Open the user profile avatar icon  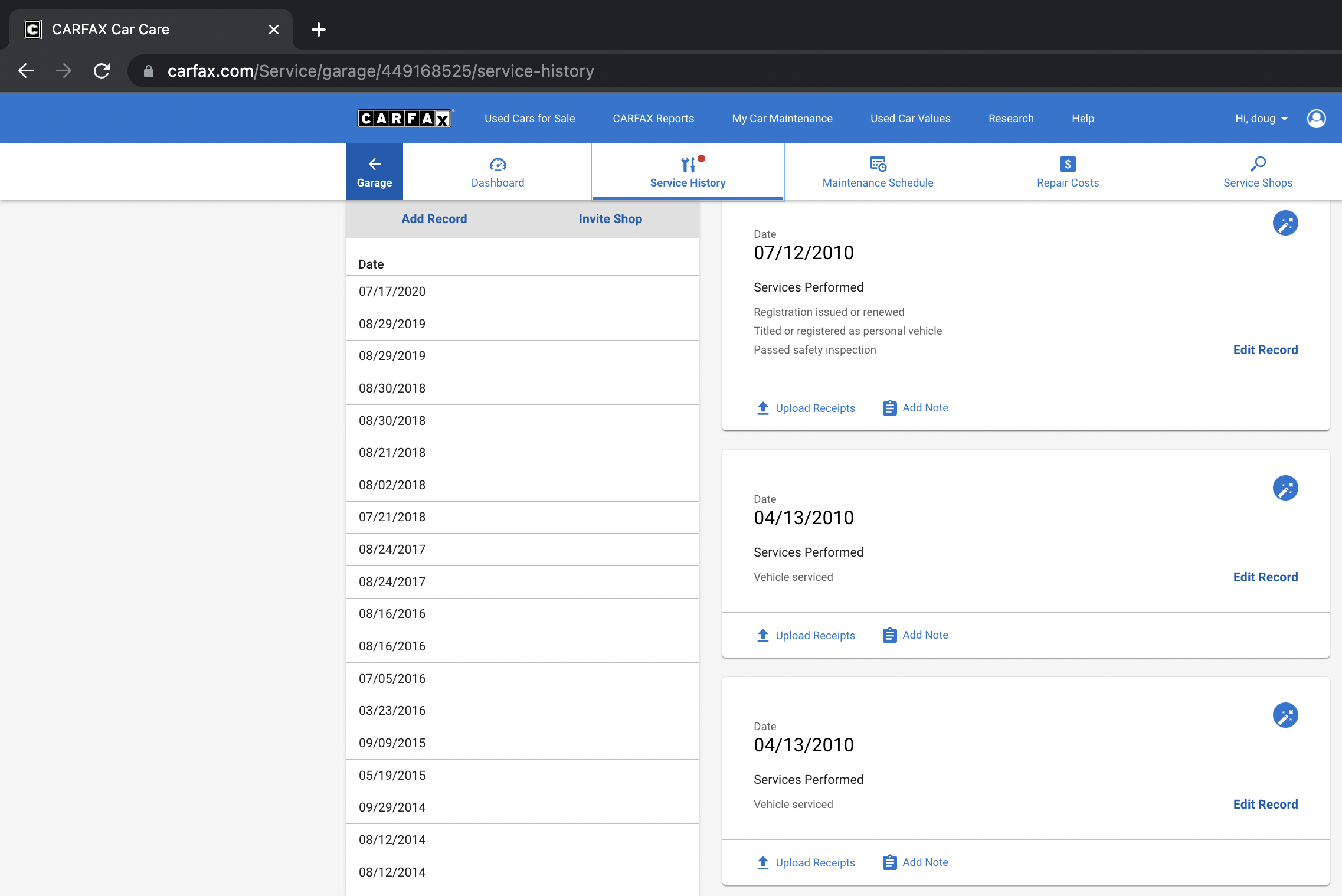click(x=1316, y=119)
